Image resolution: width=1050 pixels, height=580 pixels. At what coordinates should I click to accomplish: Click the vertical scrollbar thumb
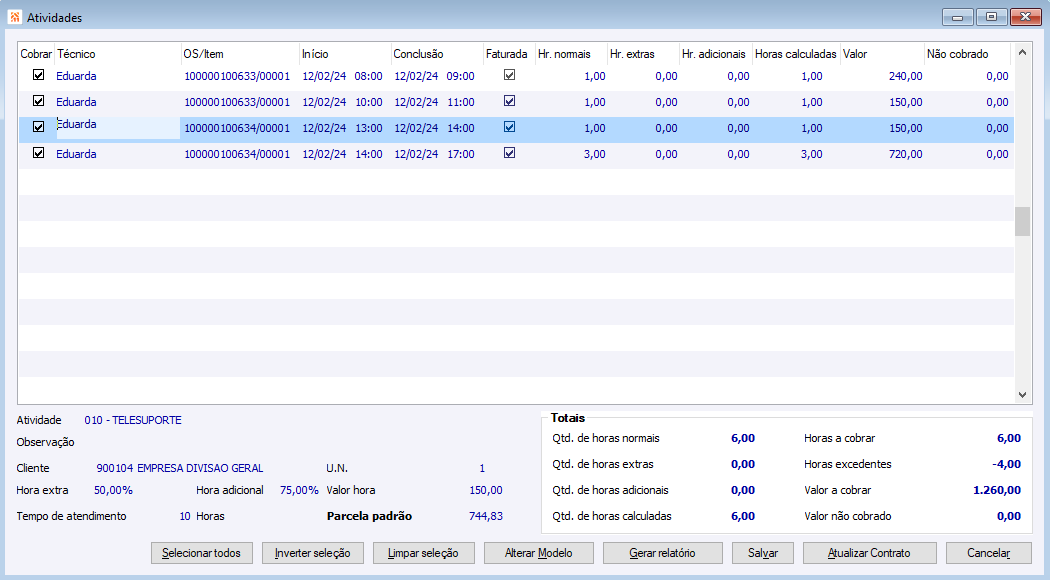pos(1022,221)
